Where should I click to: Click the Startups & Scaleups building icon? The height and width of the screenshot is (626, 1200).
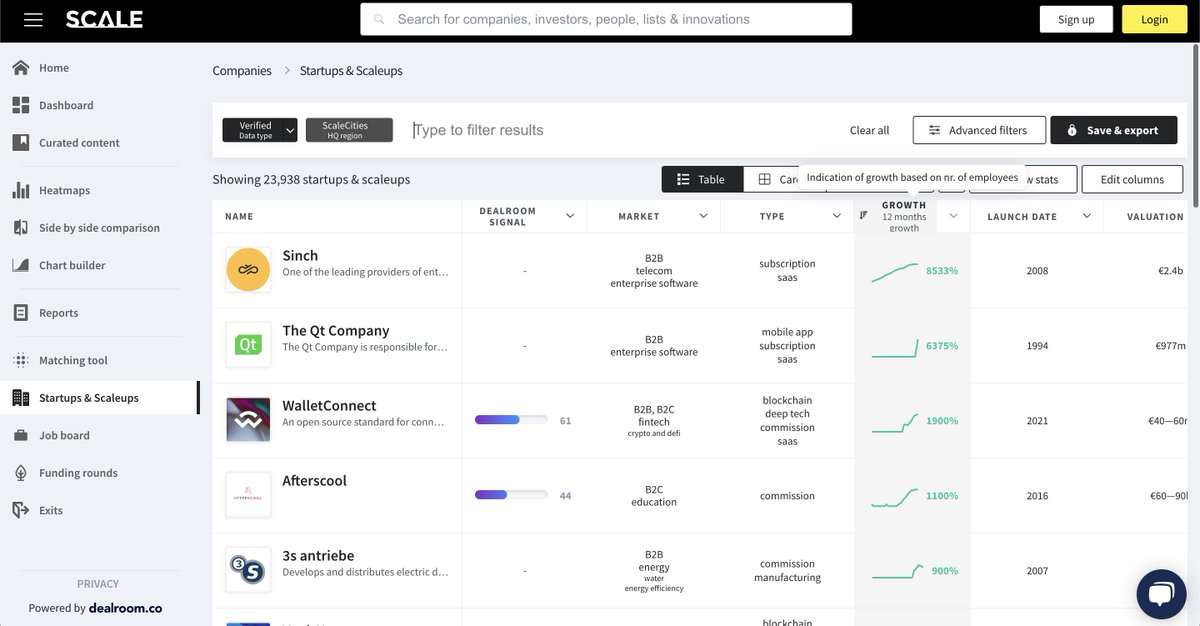20,398
